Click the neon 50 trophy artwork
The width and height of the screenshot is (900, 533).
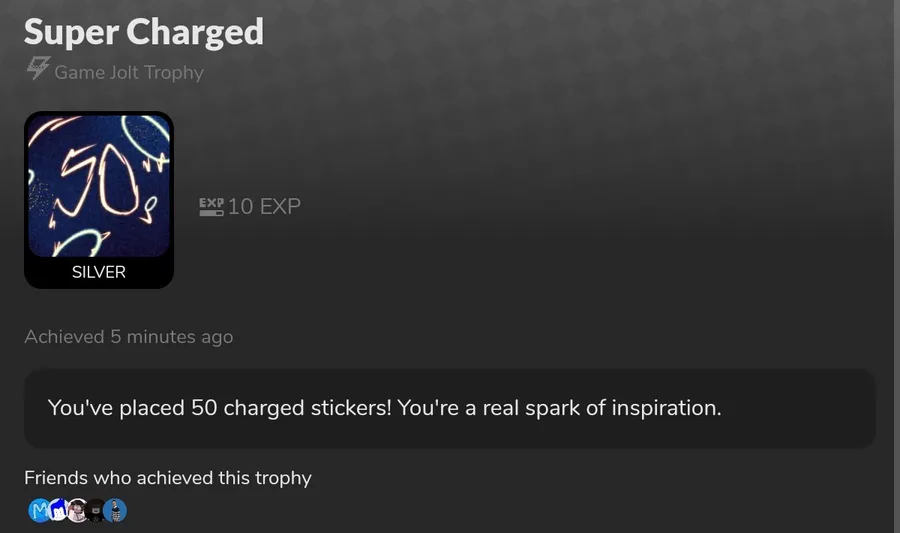point(99,184)
